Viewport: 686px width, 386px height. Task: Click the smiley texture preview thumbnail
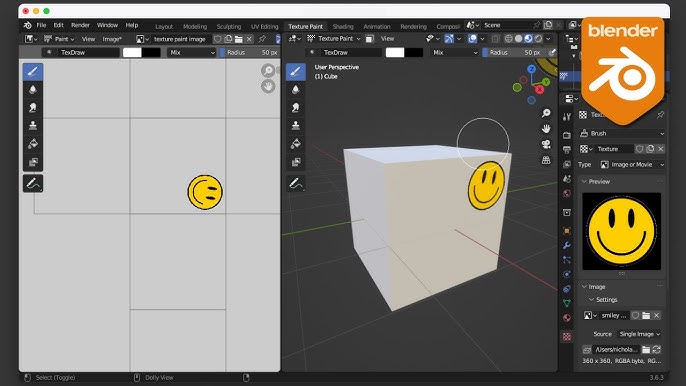621,231
